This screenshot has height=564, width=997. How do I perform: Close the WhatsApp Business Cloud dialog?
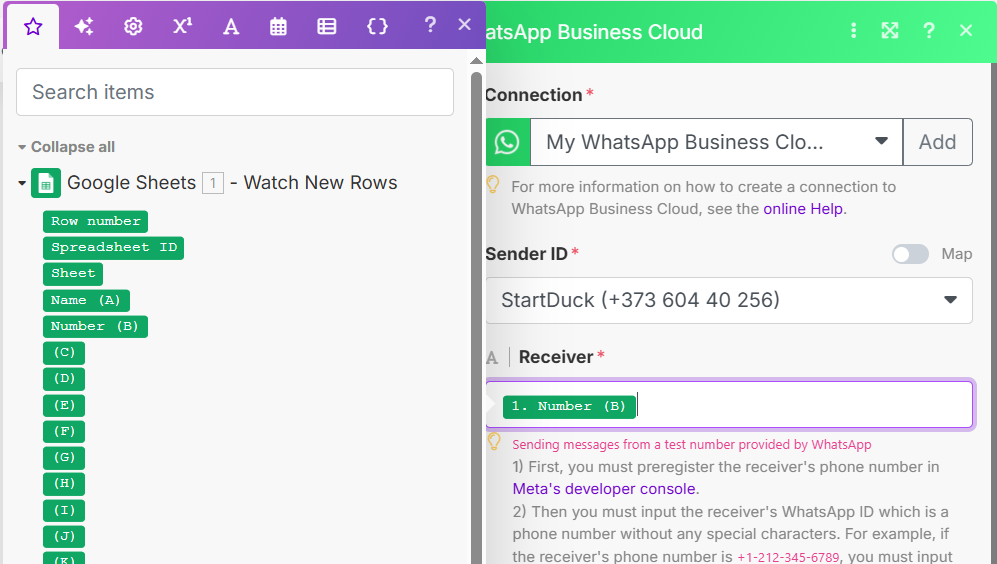point(966,31)
